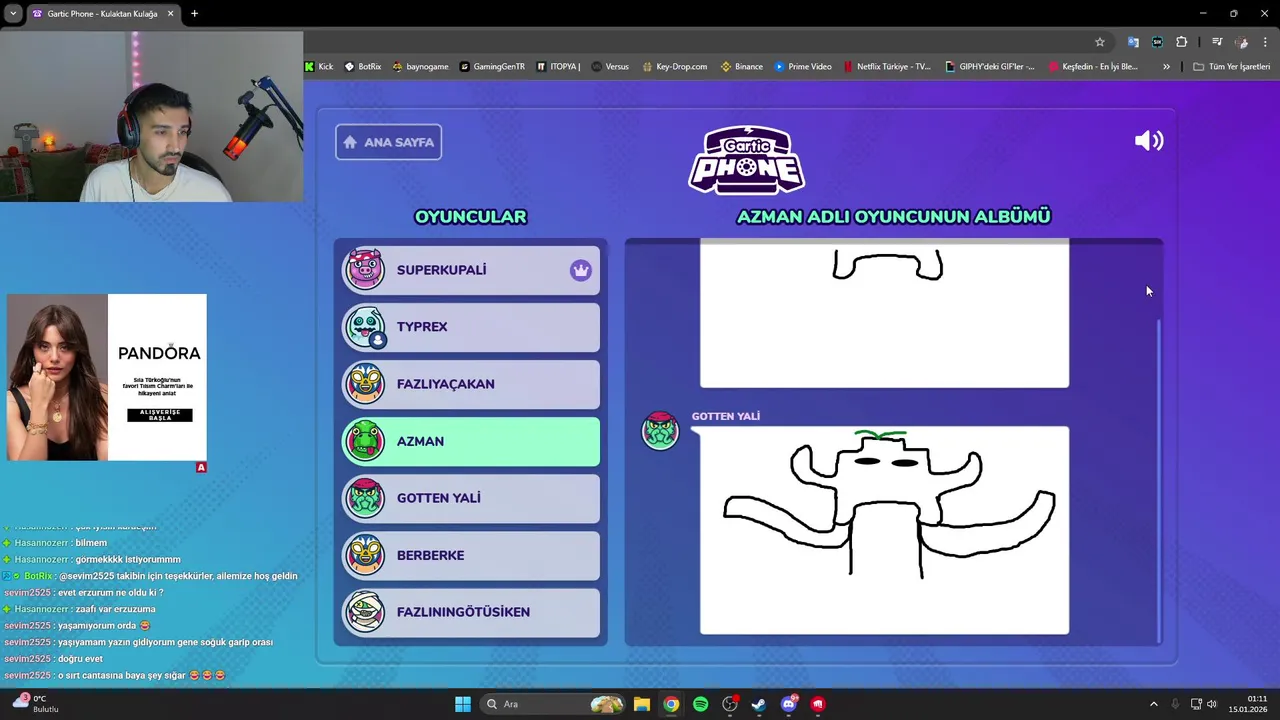Open Spotify from the taskbar
The image size is (1280, 720).
(700, 704)
